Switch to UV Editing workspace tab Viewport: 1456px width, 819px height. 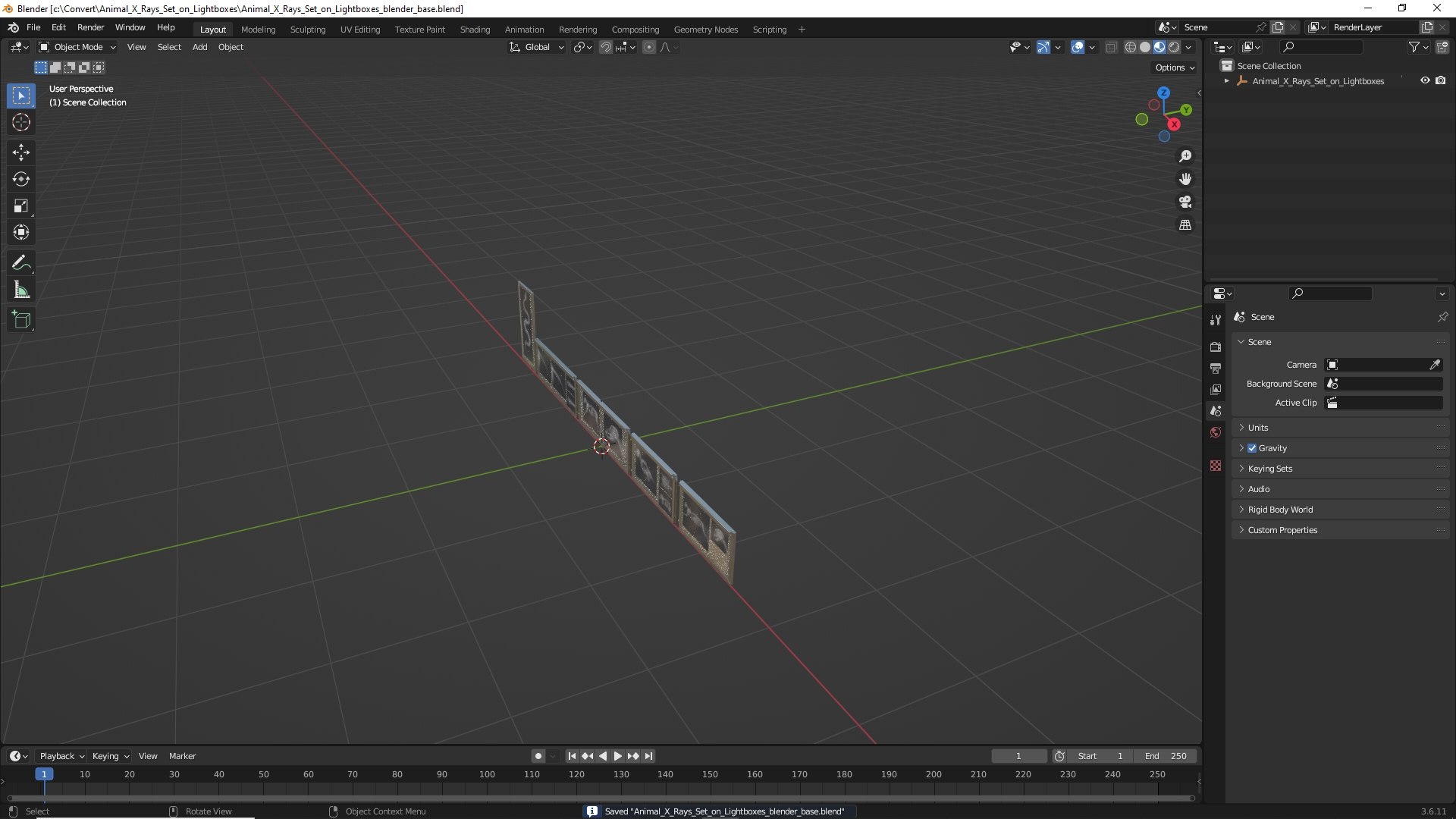tap(360, 30)
